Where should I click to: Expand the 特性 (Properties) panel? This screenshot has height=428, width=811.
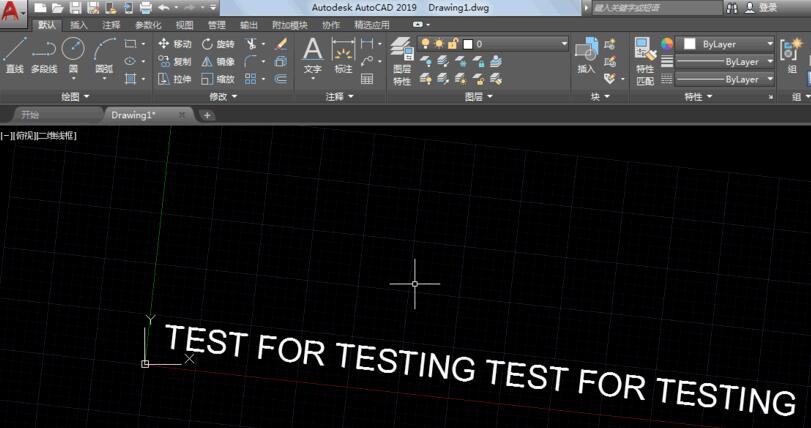pos(699,97)
